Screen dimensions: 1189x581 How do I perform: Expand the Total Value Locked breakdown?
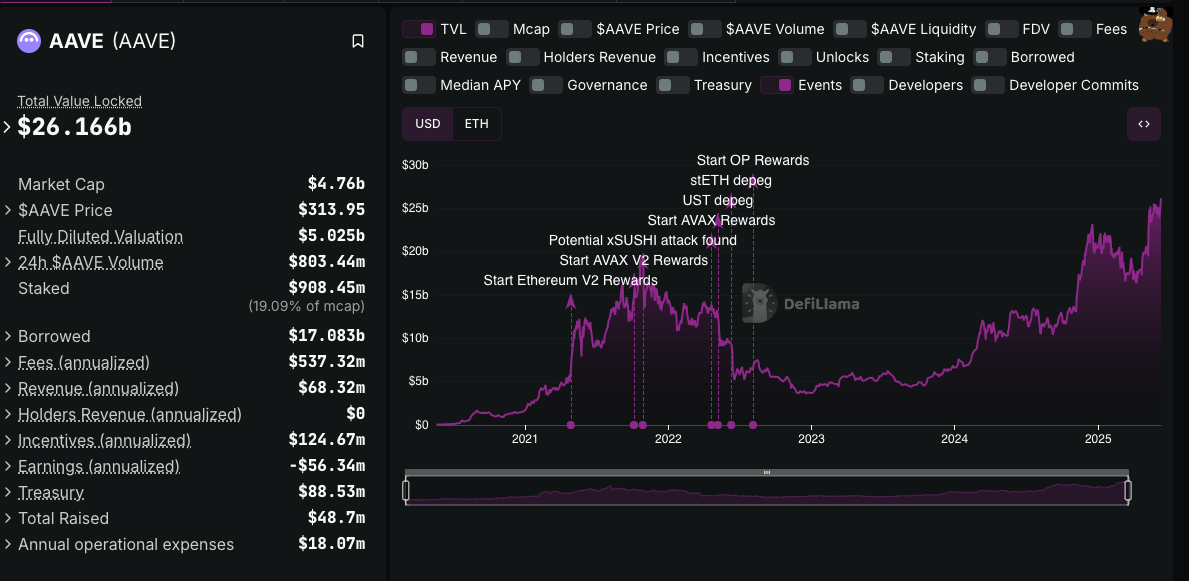coord(8,127)
